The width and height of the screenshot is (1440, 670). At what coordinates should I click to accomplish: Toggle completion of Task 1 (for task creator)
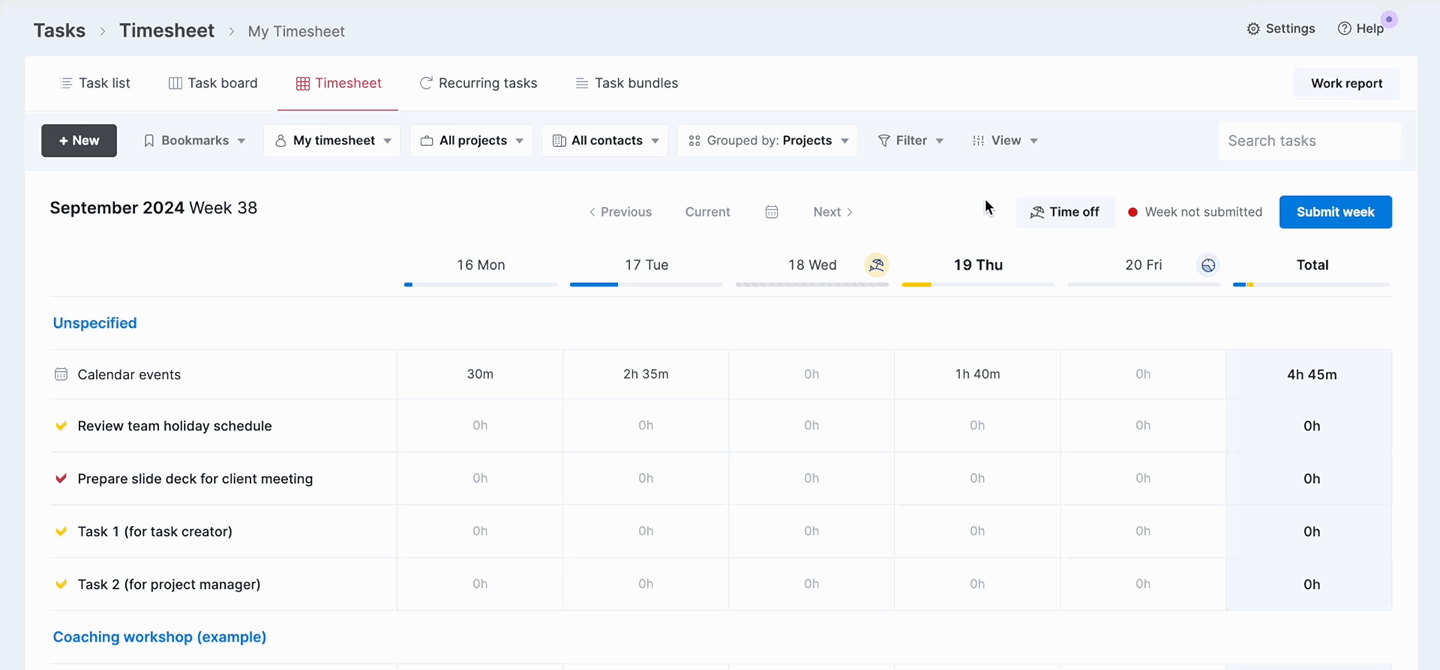point(61,532)
